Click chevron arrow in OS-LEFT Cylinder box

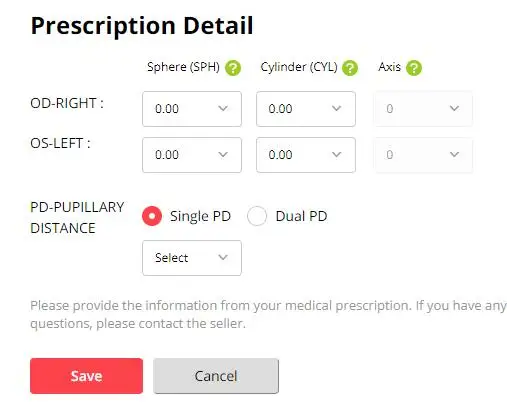(x=336, y=154)
